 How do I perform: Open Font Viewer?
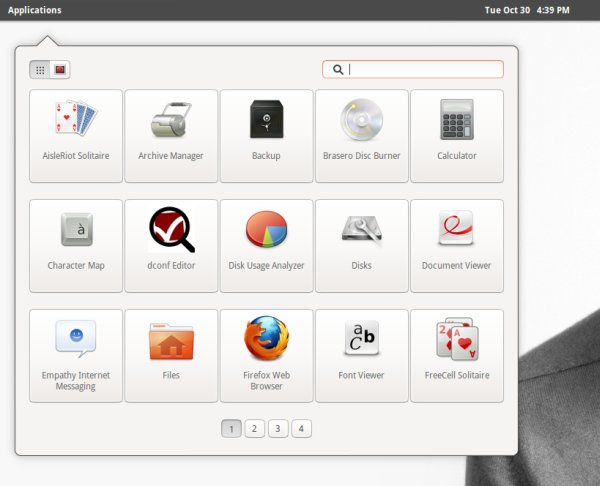362,356
